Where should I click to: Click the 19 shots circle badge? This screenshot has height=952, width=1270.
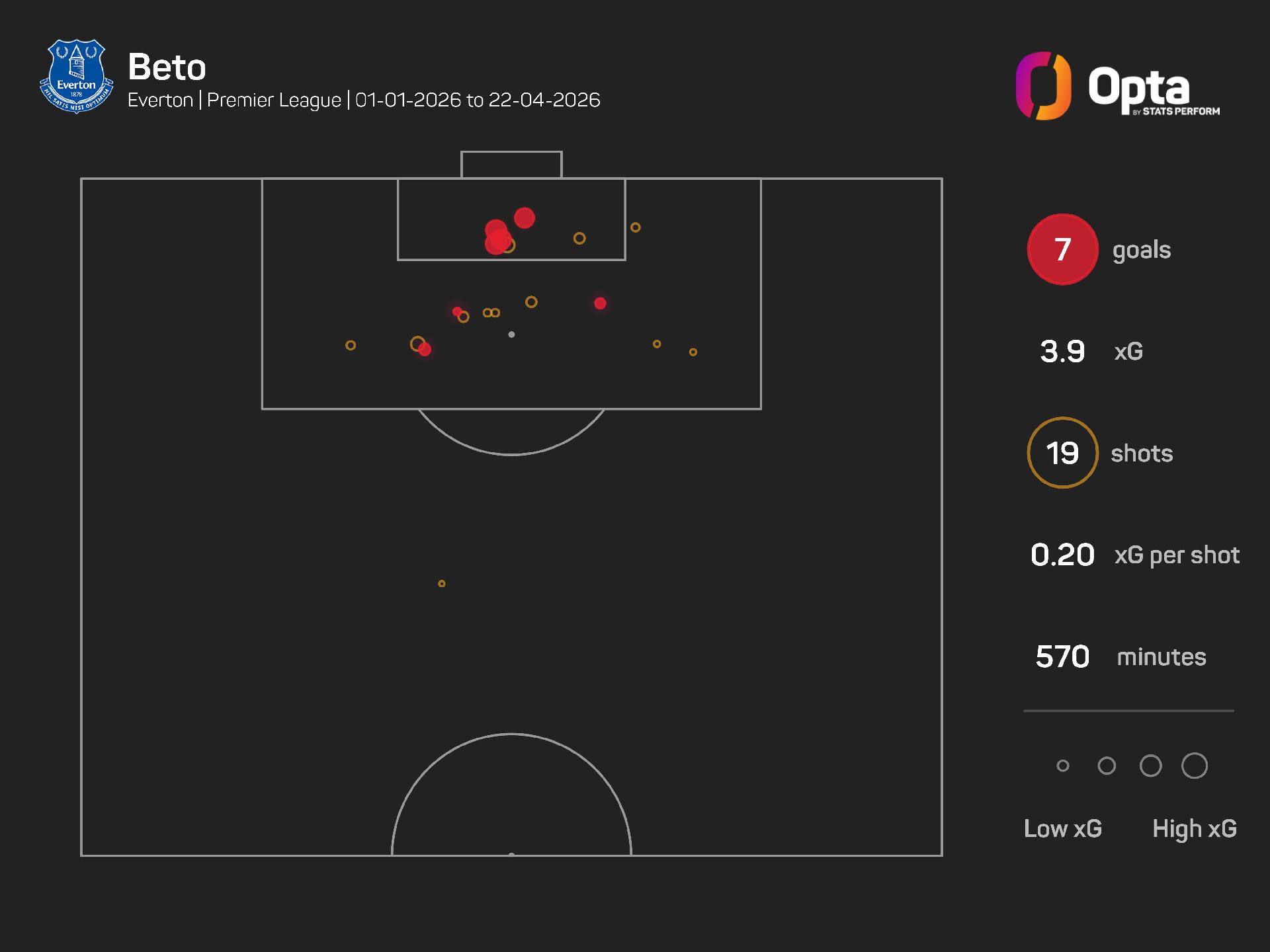click(1062, 453)
